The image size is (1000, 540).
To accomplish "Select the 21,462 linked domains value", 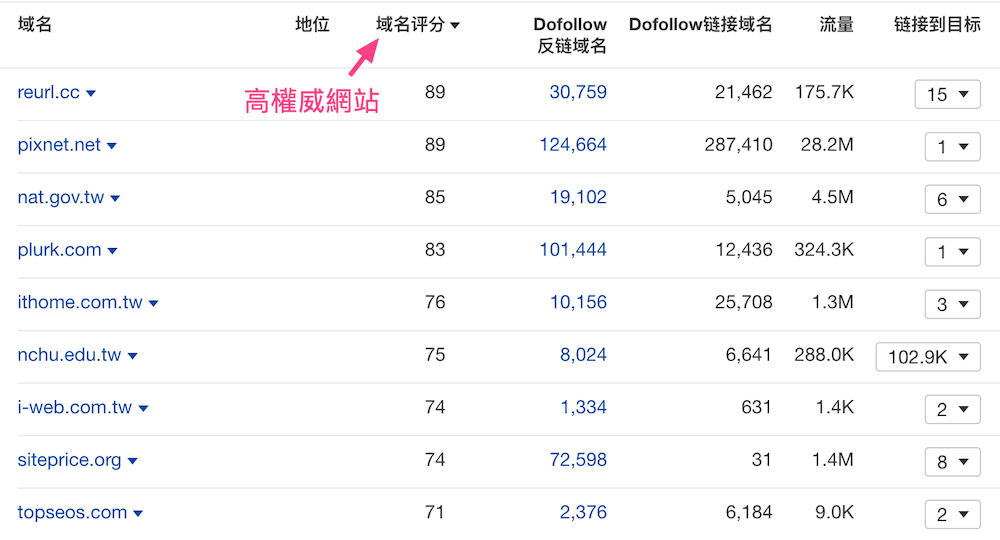I will click(x=743, y=92).
